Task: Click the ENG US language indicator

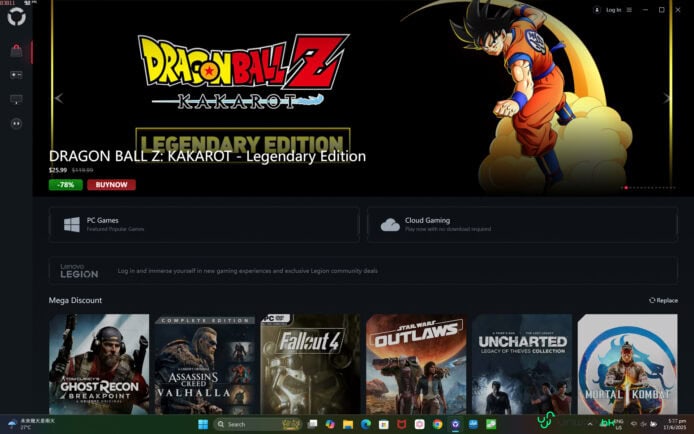Action: (x=618, y=425)
